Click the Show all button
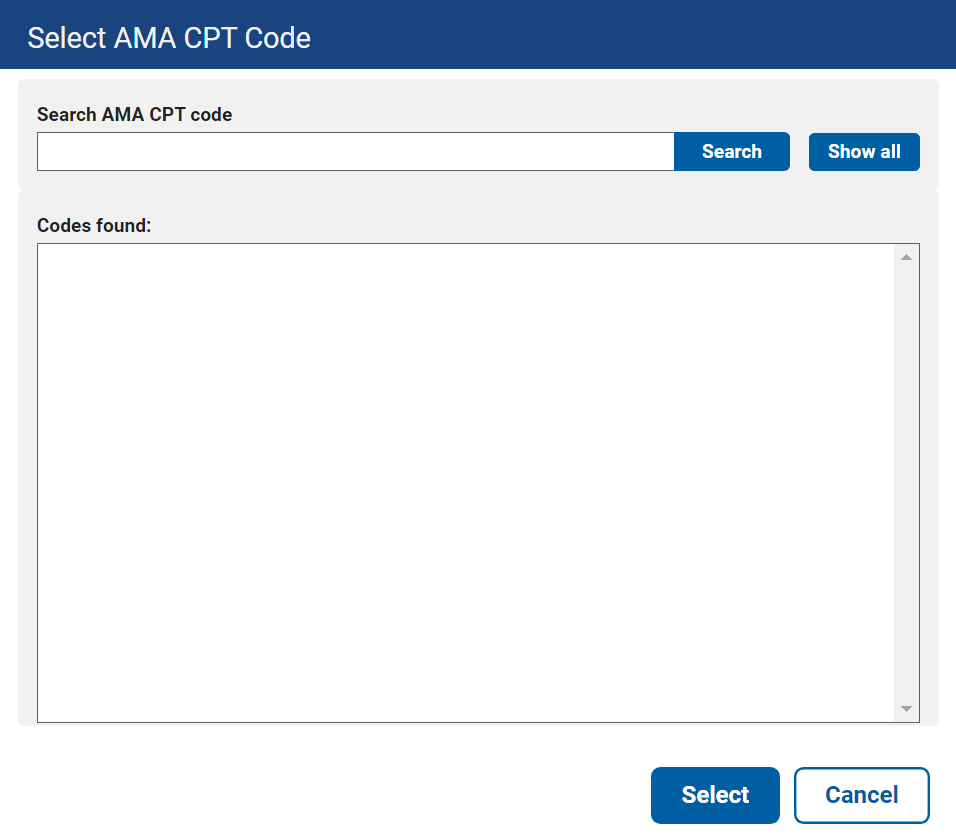The width and height of the screenshot is (956, 837). pyautogui.click(x=864, y=152)
